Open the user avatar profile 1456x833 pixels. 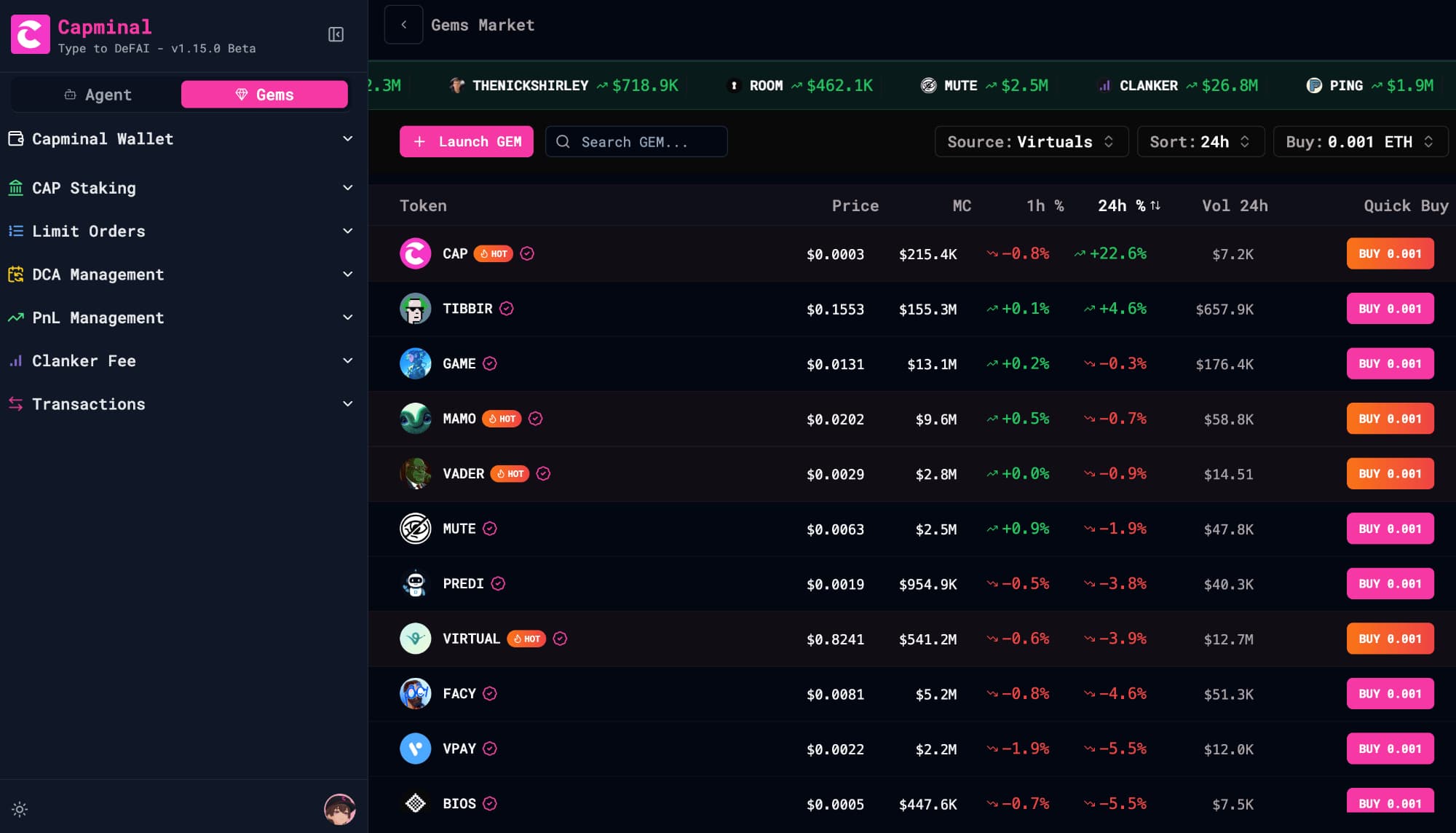339,809
